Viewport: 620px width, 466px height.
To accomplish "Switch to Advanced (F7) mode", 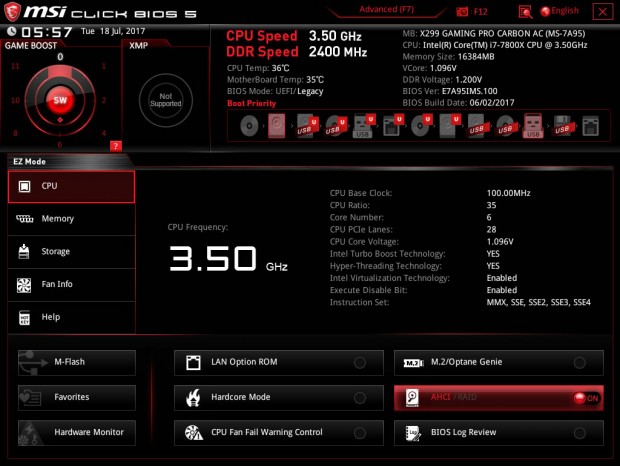I will coord(386,9).
